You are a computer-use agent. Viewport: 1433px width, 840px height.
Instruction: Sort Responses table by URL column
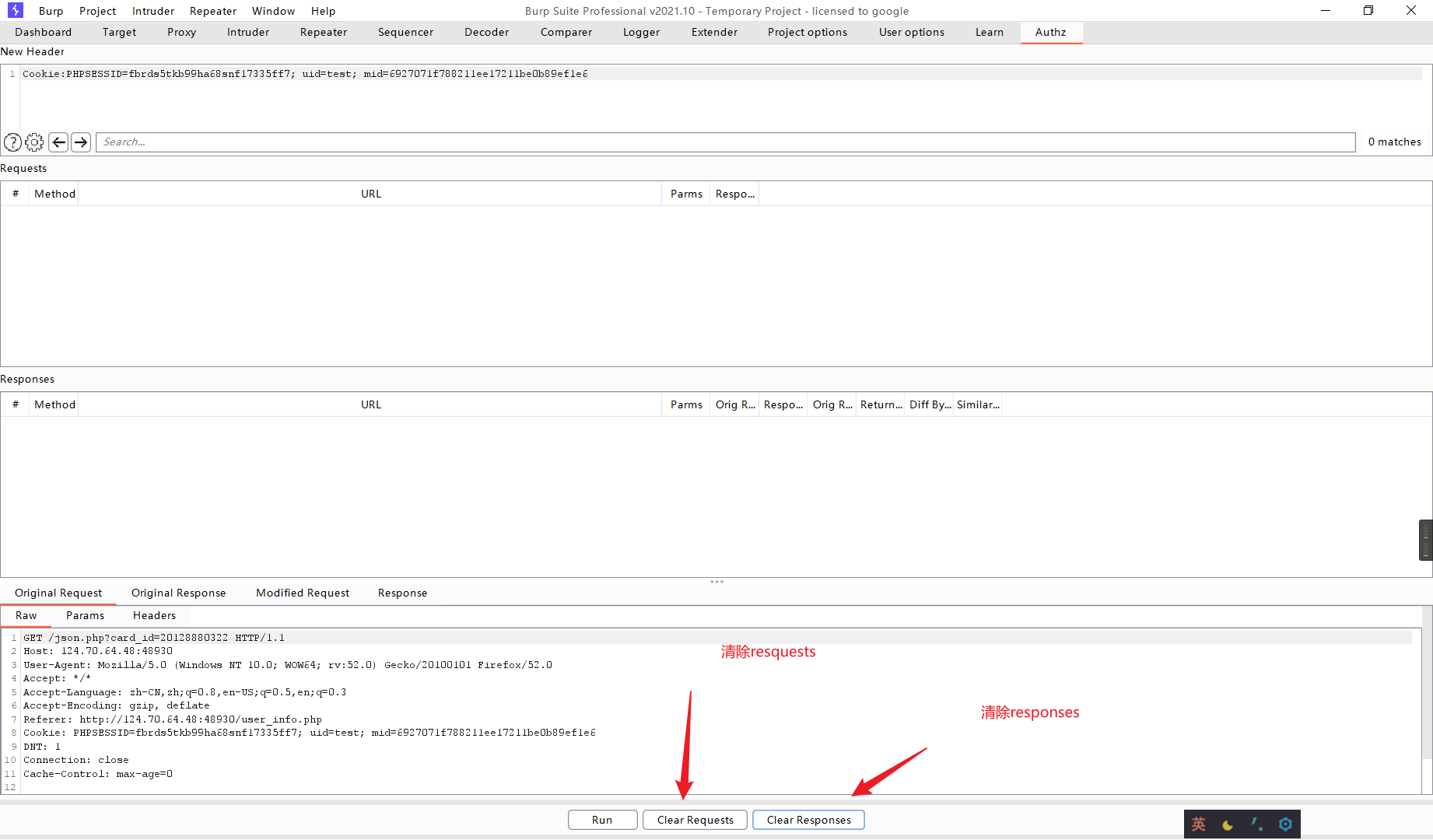371,404
